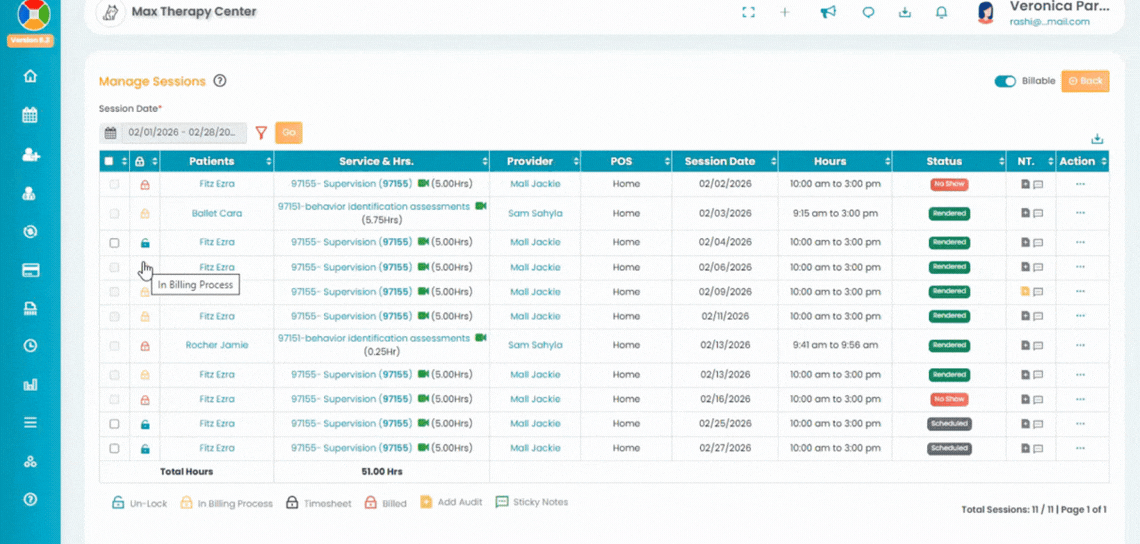Toggle the Billable switch
Image resolution: width=1140 pixels, height=544 pixels.
click(1005, 81)
